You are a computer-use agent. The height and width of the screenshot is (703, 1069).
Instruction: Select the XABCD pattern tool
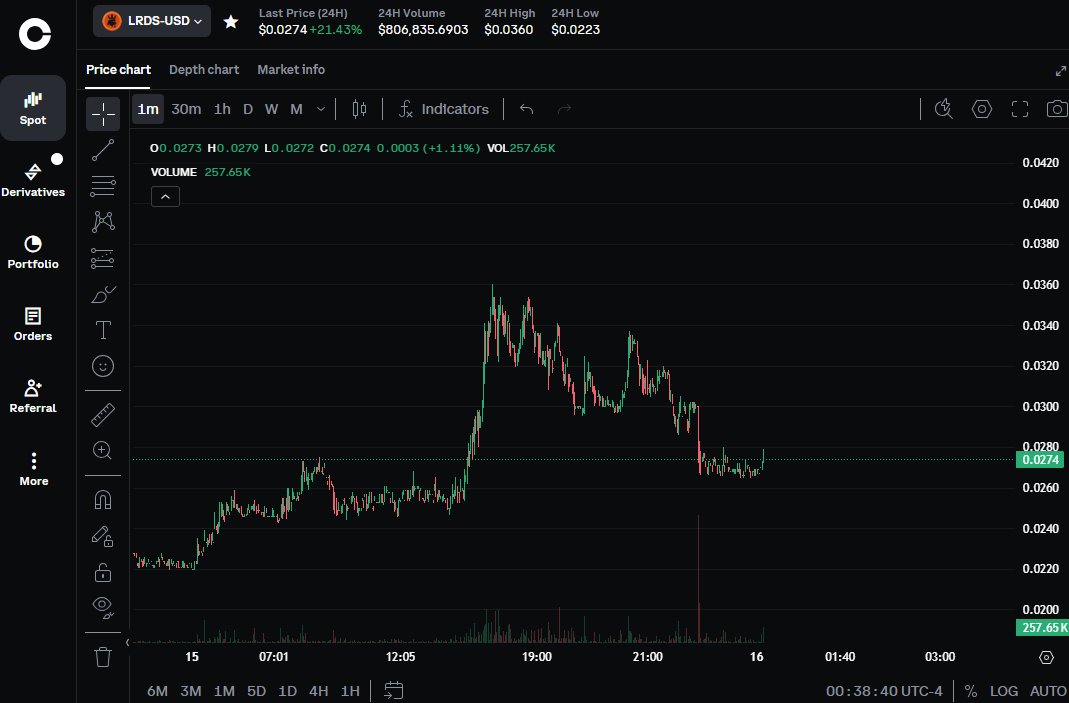click(x=103, y=222)
